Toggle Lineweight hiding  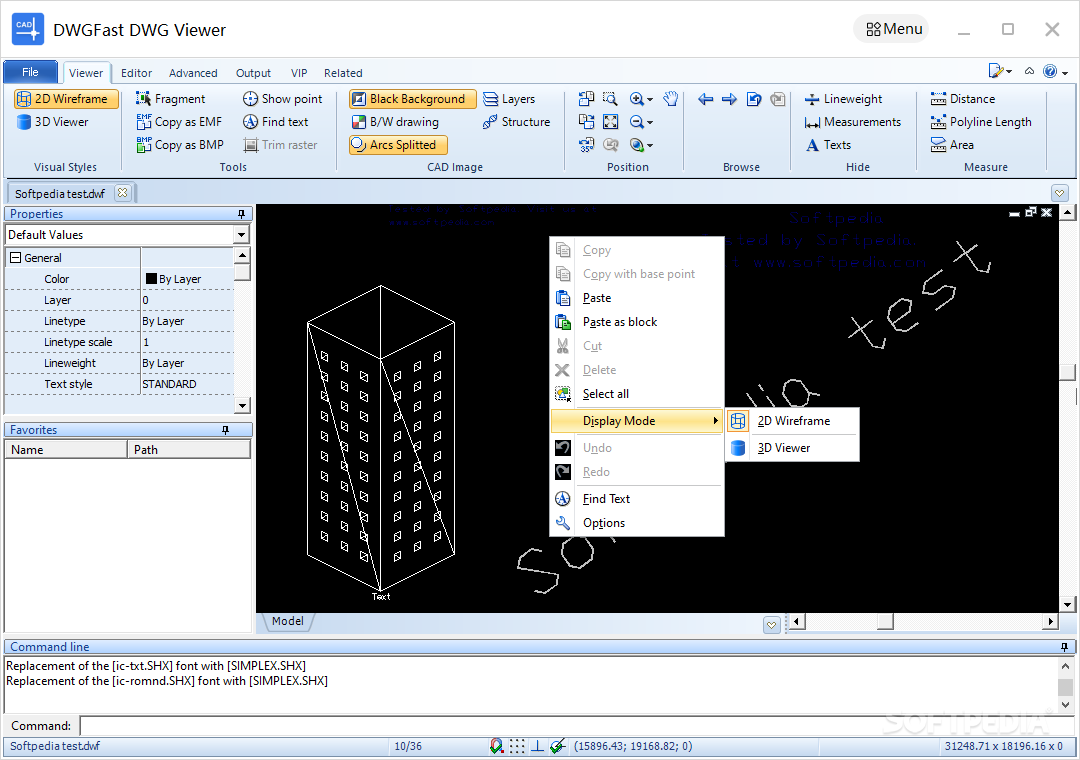[844, 99]
